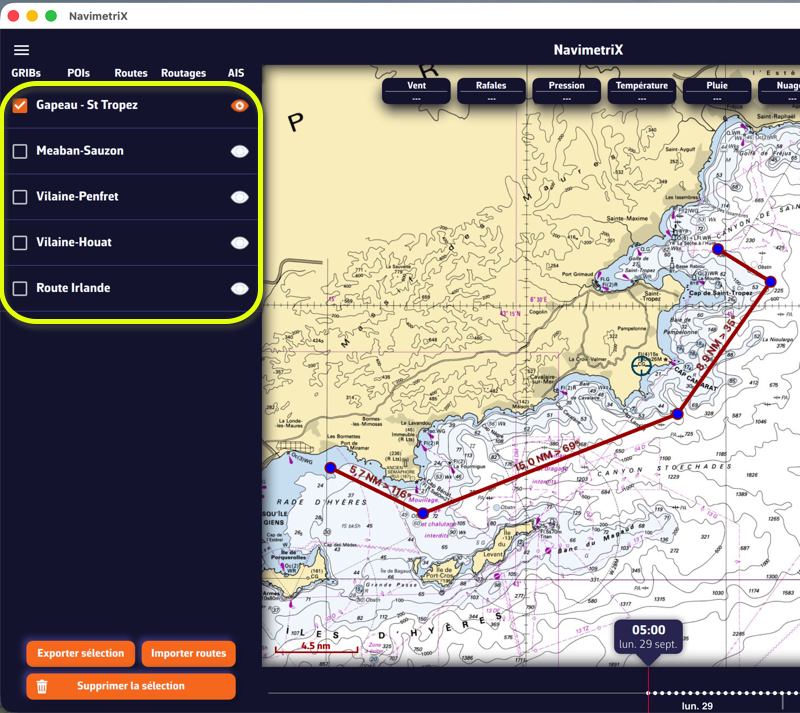Viewport: 800px width, 713px height.
Task: Click the 05:00 timeline time marker
Action: point(648,636)
